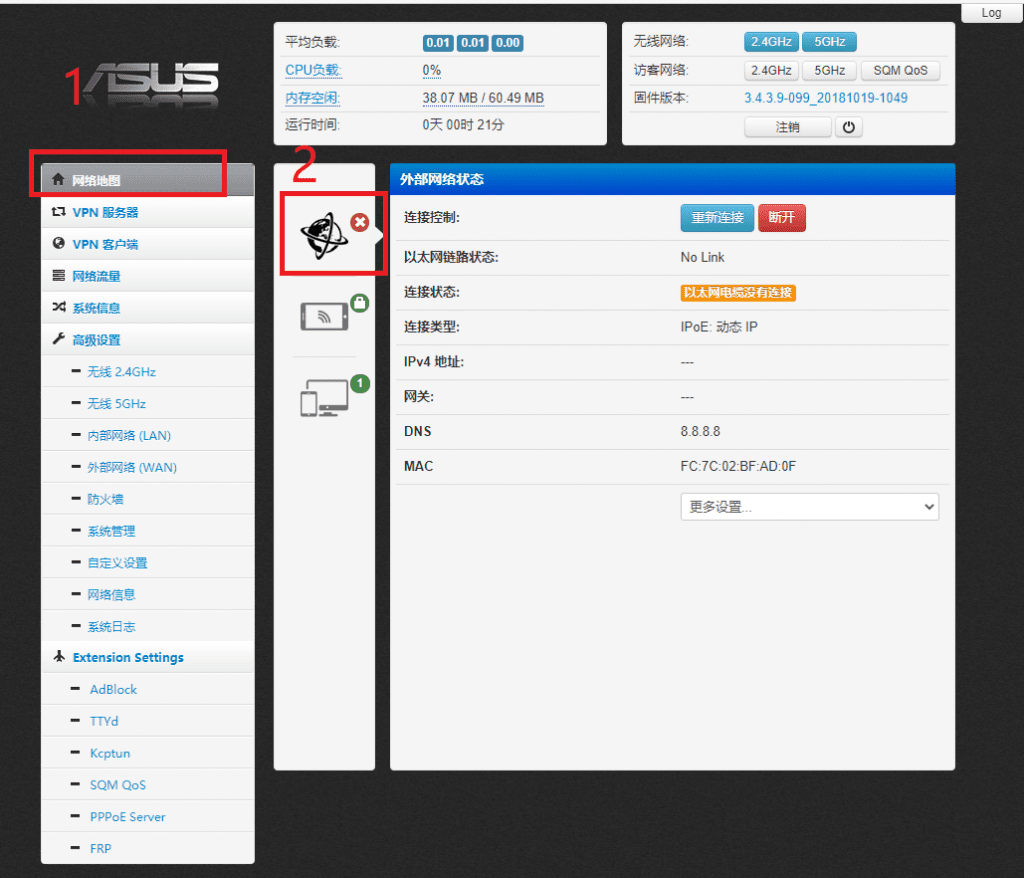Open 防火墙 settings
Image resolution: width=1024 pixels, height=878 pixels.
coord(148,499)
